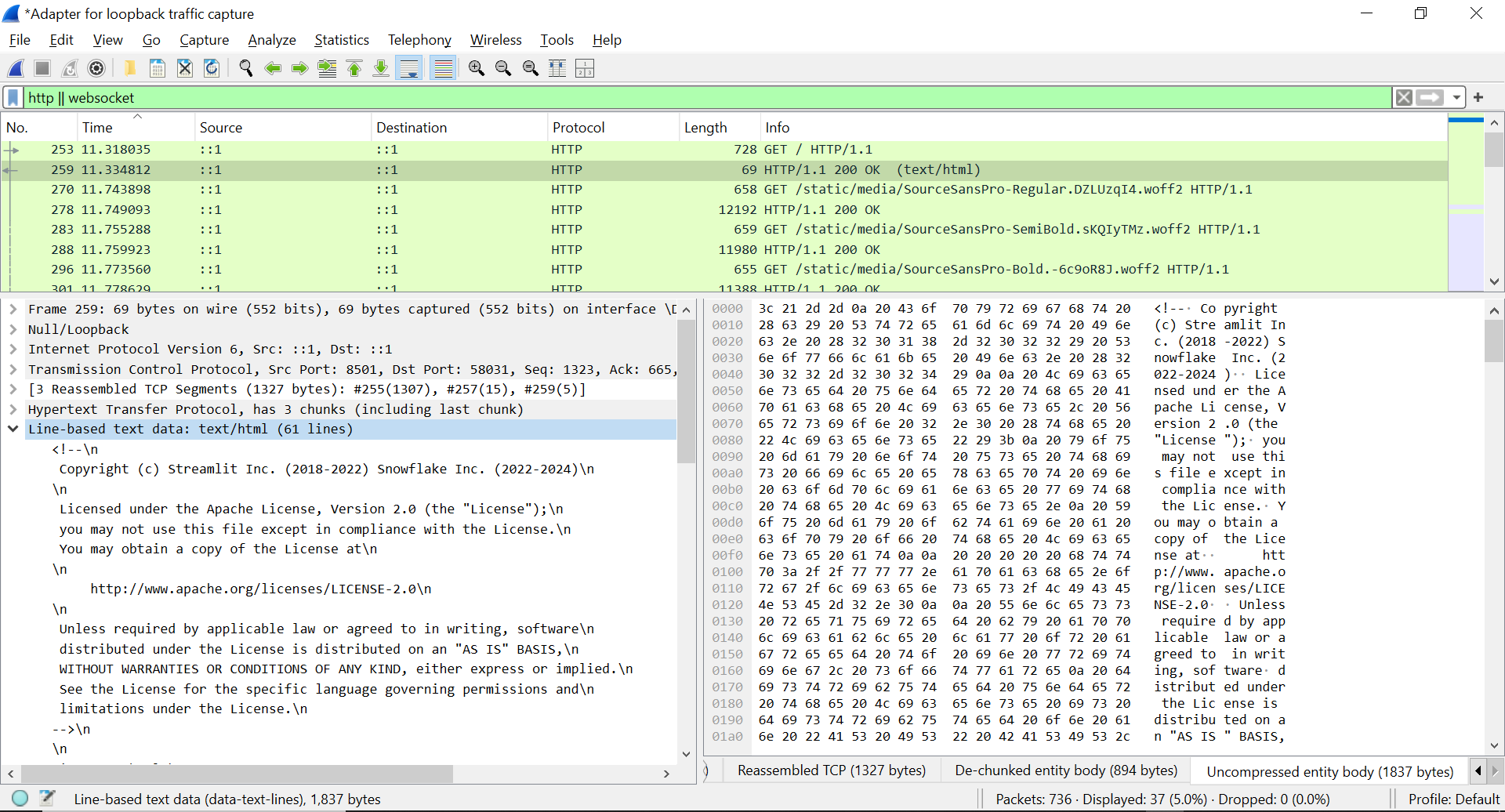Reset text to normal size
This screenshot has height=812, width=1505.
pos(531,68)
